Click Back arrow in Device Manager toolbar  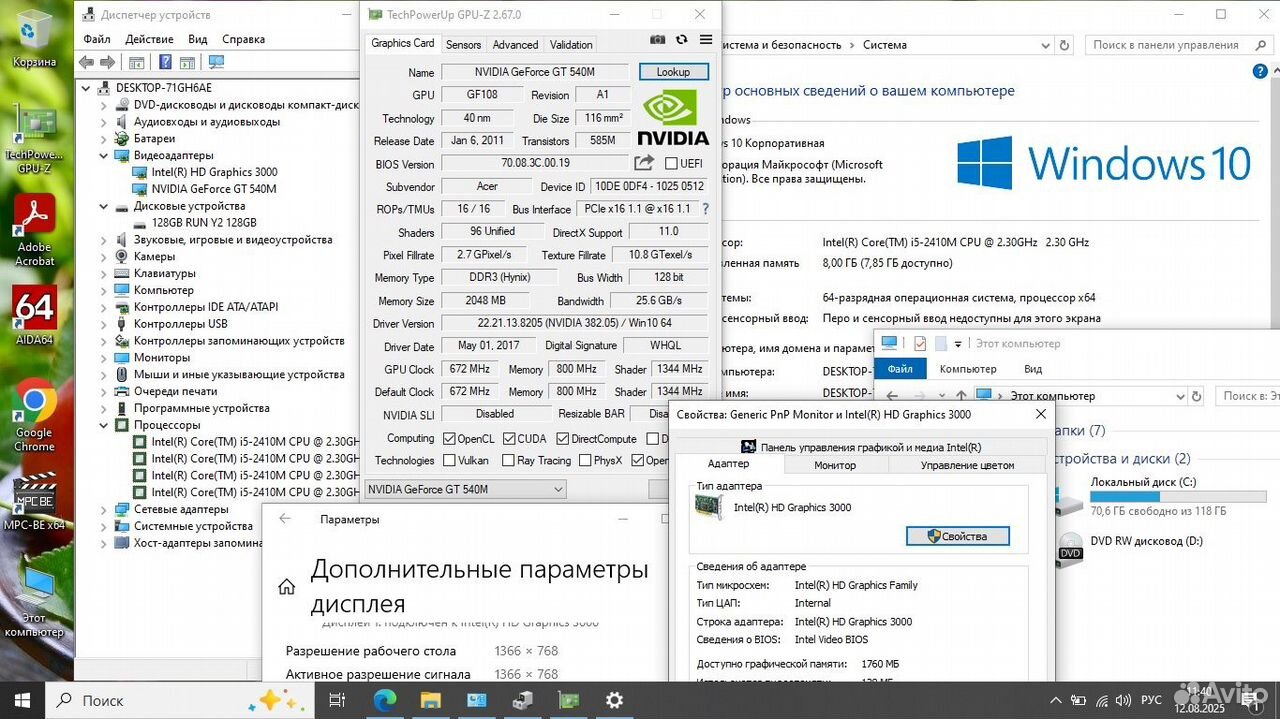pos(86,62)
